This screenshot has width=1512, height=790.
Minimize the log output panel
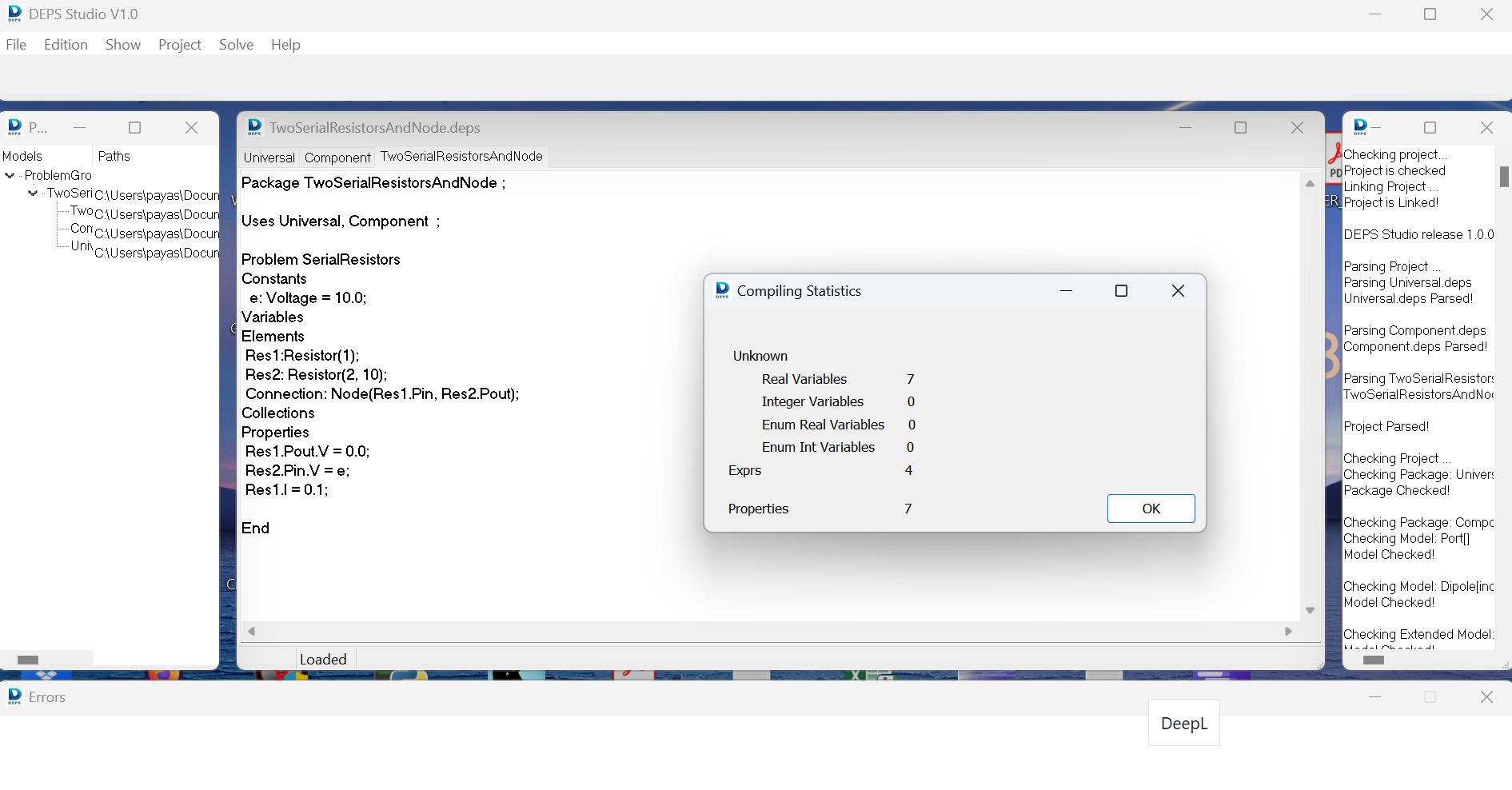coord(1375,128)
